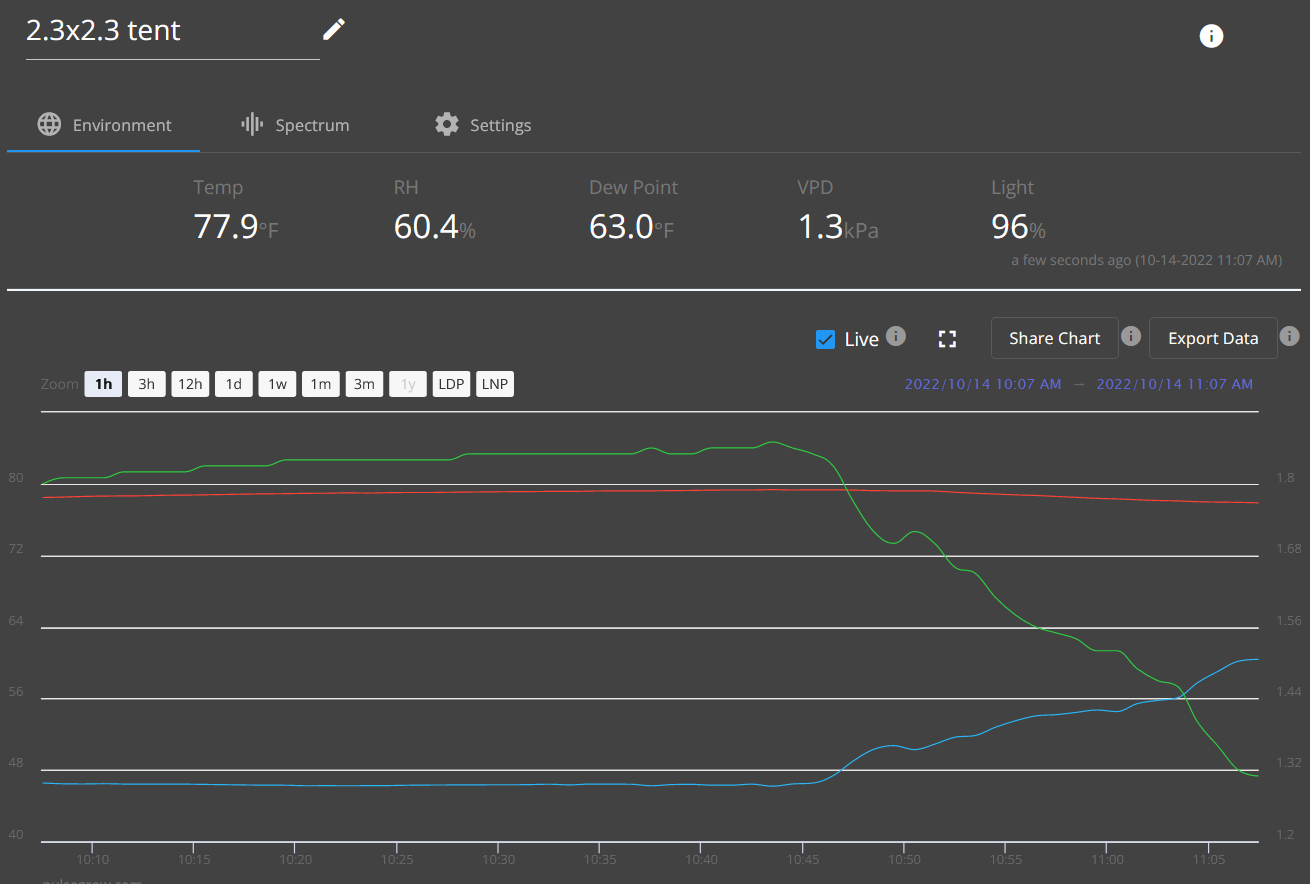Open the Settings tab
This screenshot has width=1310, height=884.
point(483,125)
